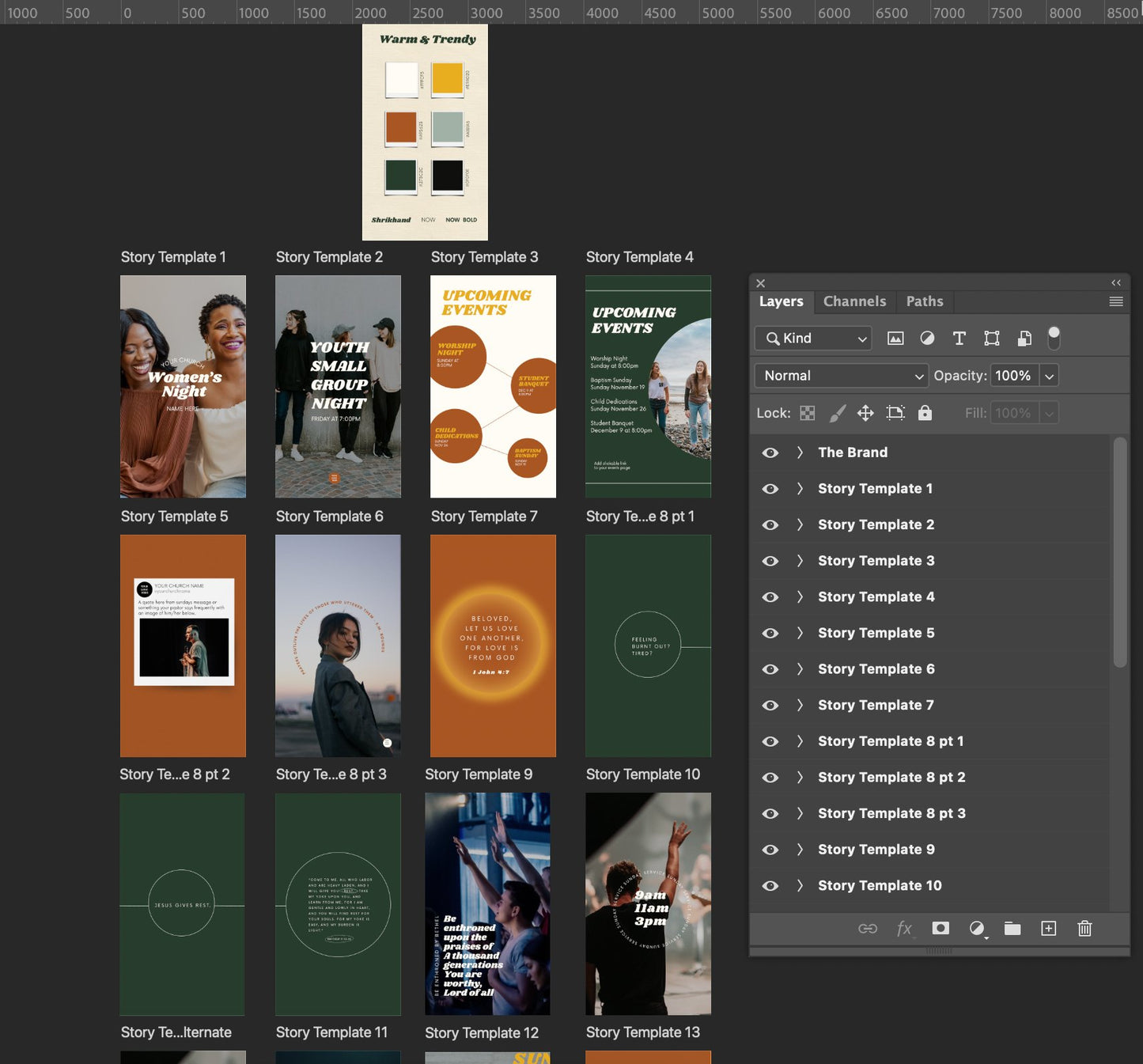Switch to the Paths tab

point(924,301)
